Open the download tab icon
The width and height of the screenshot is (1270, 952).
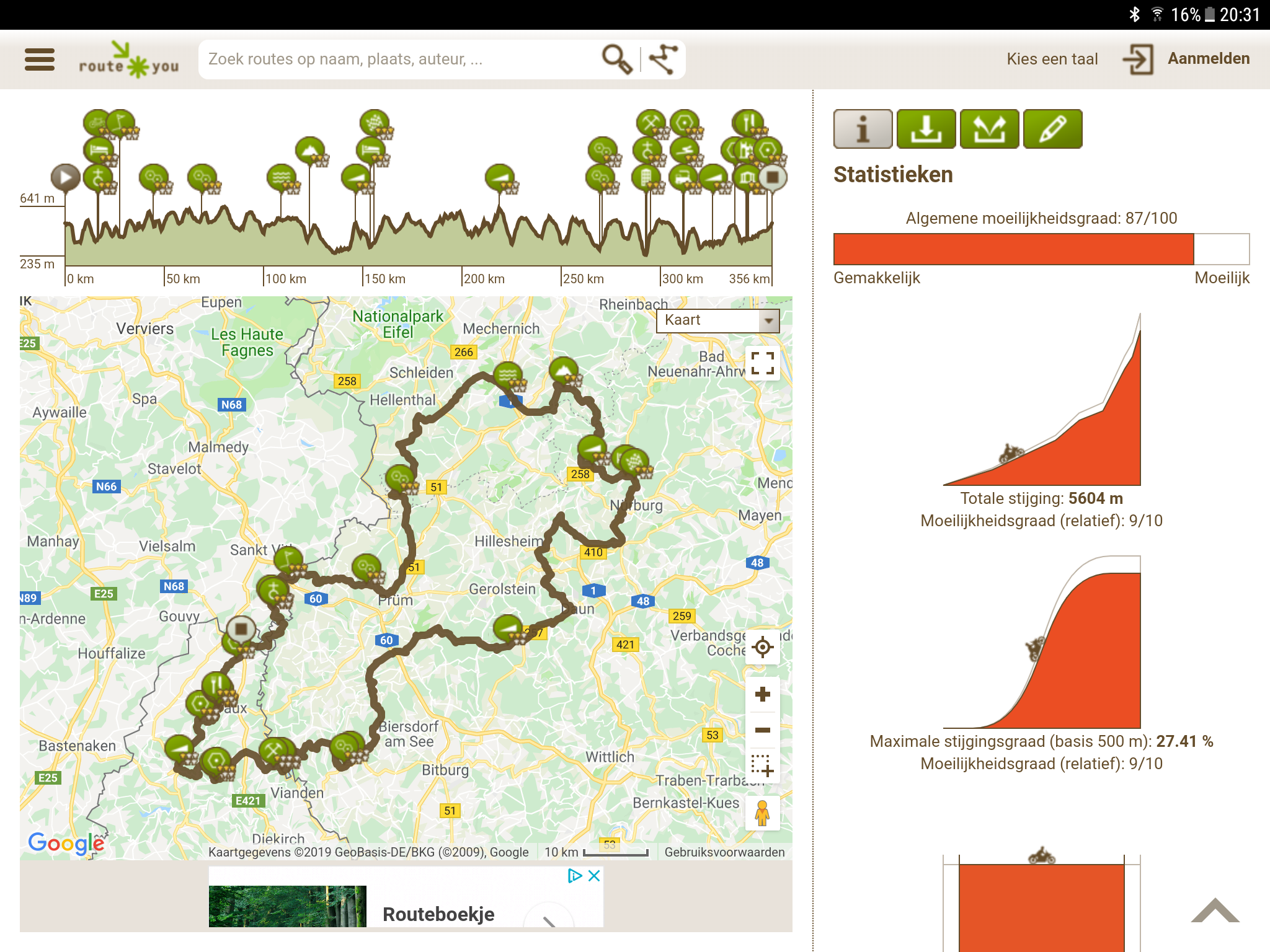pyautogui.click(x=926, y=129)
